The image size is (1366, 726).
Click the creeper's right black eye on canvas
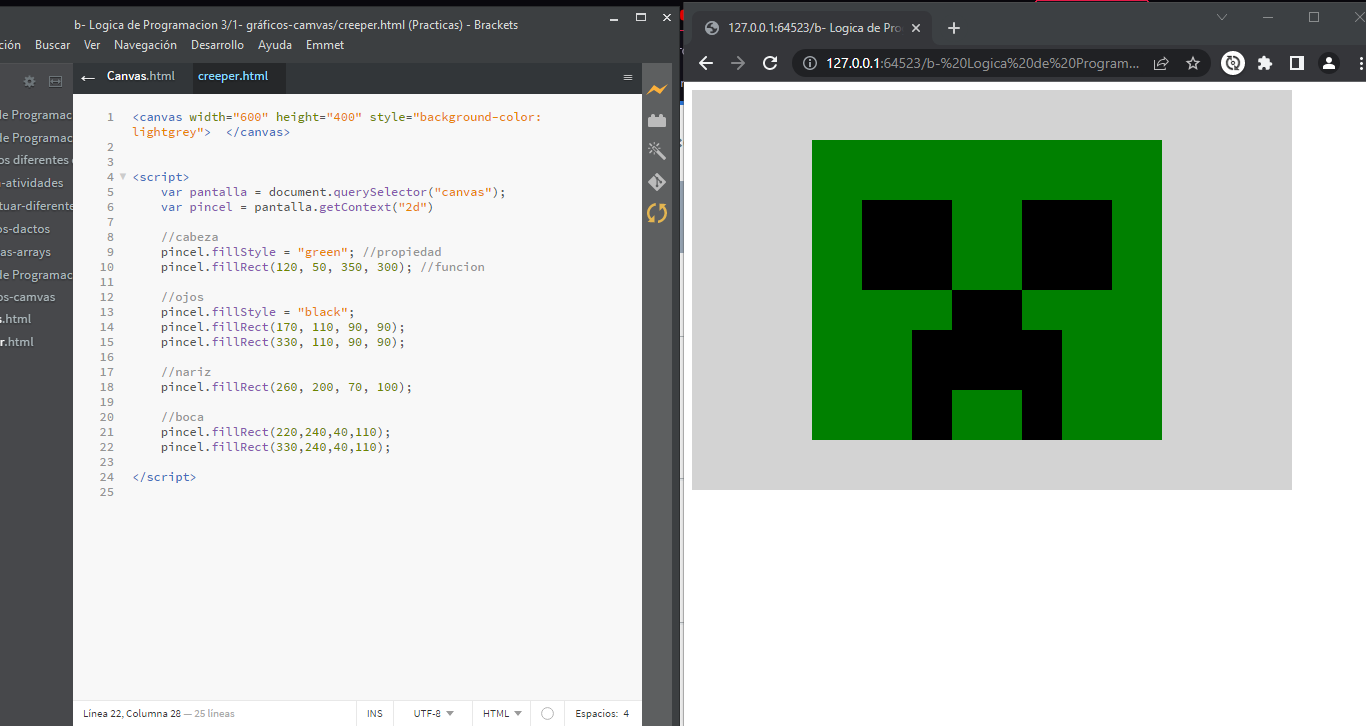click(1067, 245)
